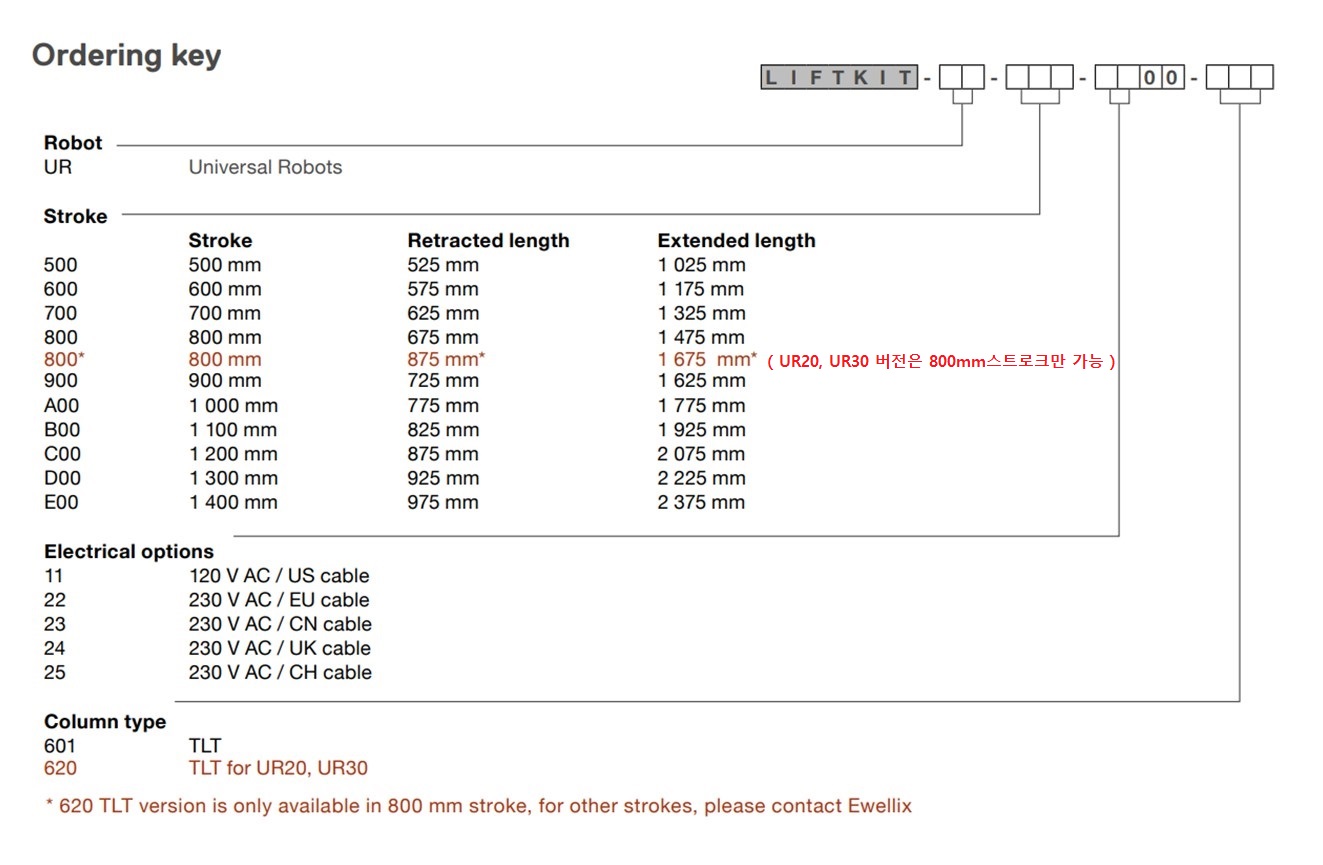1323x865 pixels.
Task: Select the 230 V AC / UK cable option
Action: pyautogui.click(x=279, y=648)
